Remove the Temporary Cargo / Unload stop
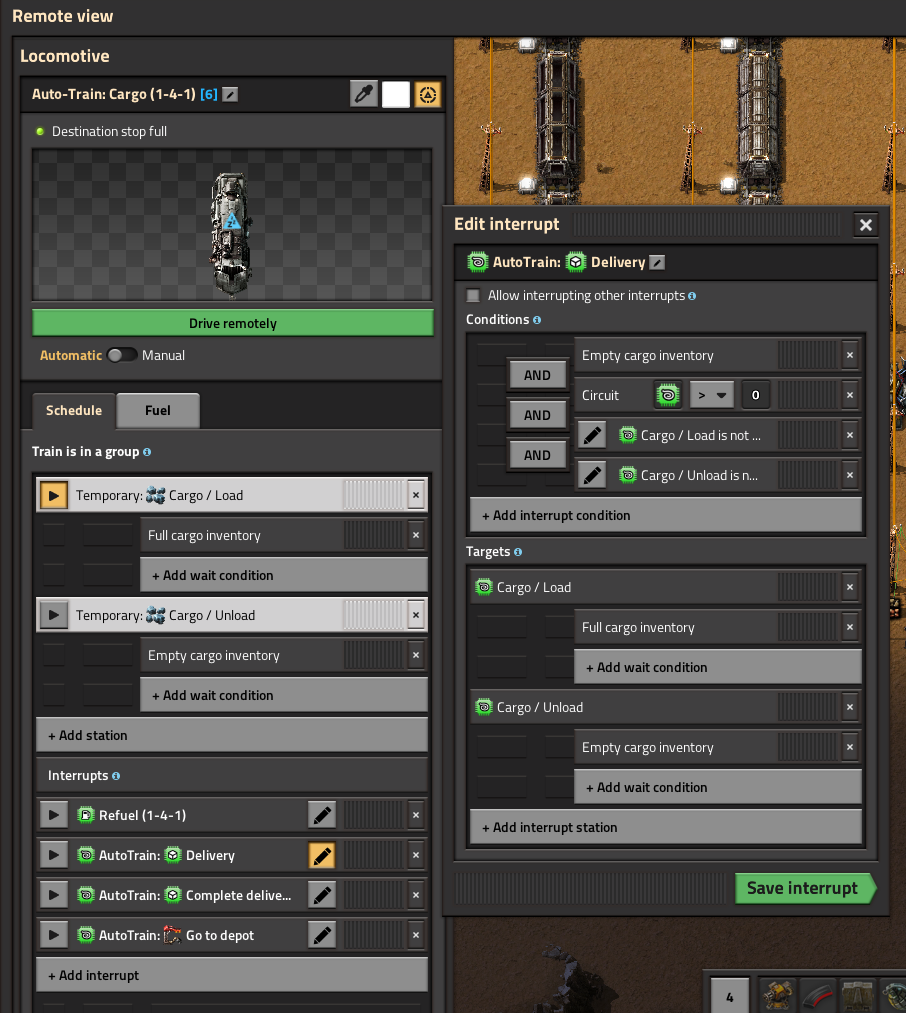 pos(416,615)
